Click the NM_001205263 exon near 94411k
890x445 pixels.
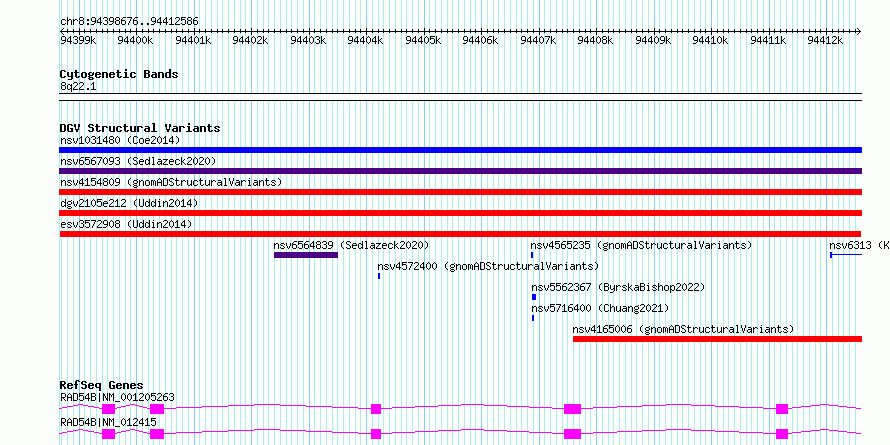(782, 409)
